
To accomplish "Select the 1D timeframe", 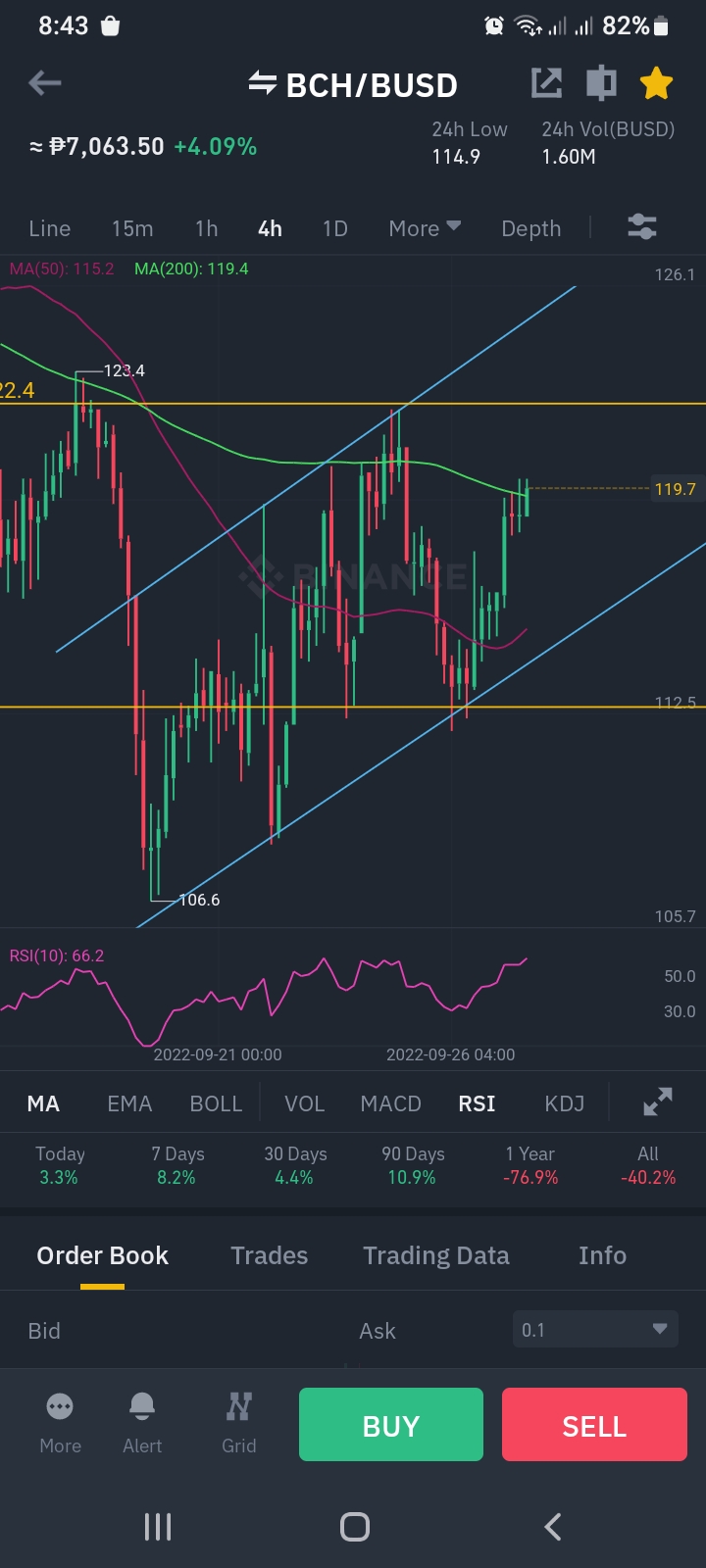I will pyautogui.click(x=335, y=228).
